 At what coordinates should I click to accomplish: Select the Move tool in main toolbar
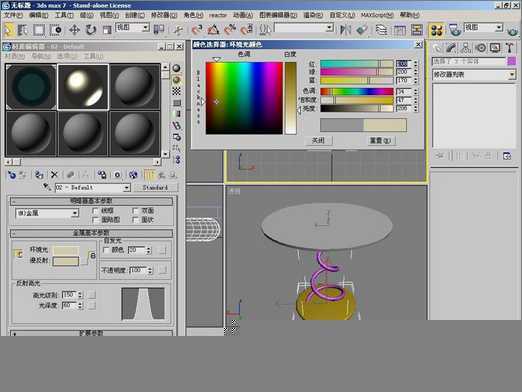(x=74, y=30)
